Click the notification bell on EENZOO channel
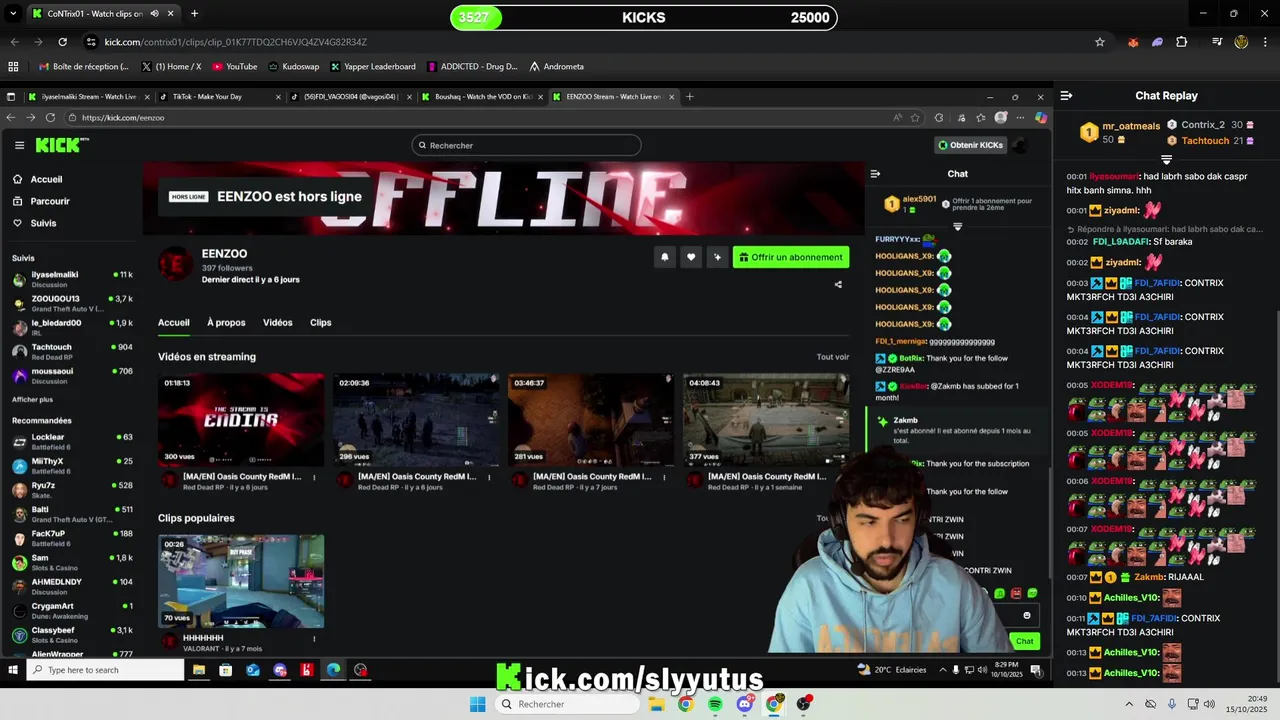The image size is (1280, 720). pyautogui.click(x=664, y=257)
